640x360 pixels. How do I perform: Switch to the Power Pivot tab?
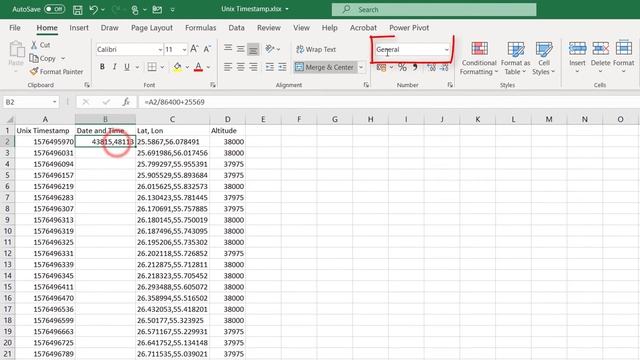409,28
